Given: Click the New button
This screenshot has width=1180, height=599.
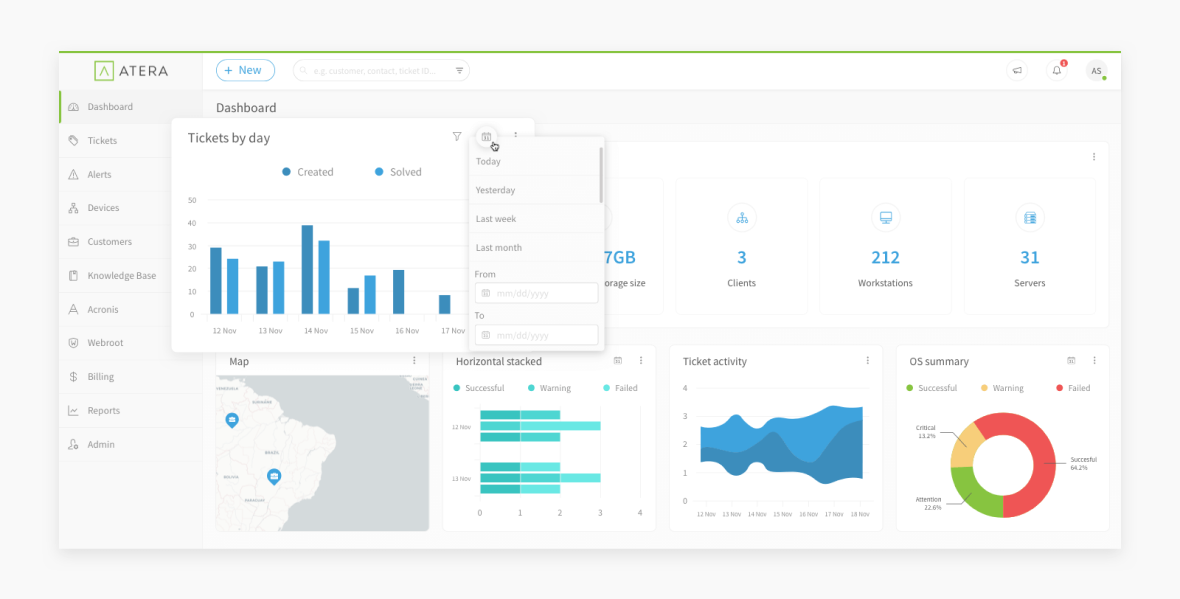Looking at the screenshot, I should click(245, 70).
